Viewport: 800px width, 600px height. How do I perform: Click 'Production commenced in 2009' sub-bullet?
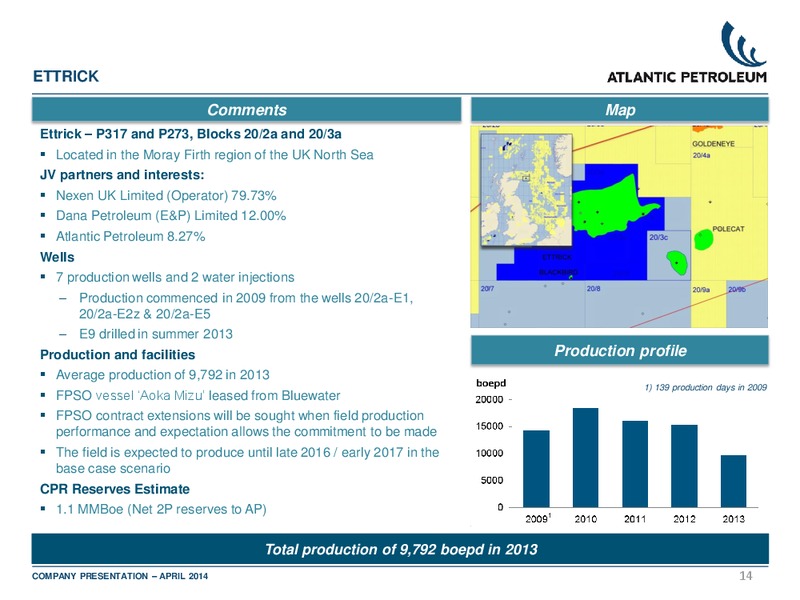246,306
